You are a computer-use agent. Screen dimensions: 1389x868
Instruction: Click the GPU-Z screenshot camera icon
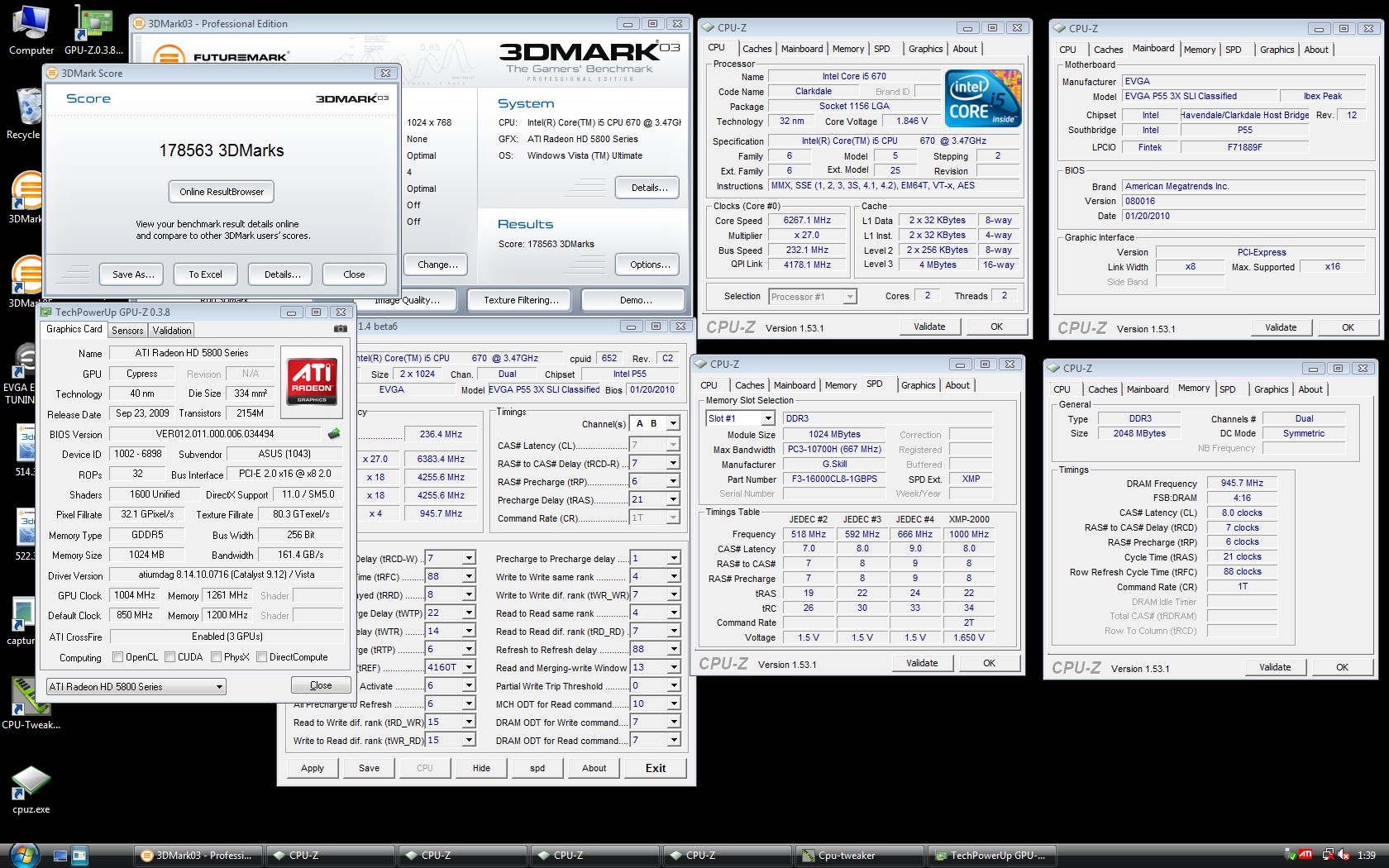click(340, 329)
